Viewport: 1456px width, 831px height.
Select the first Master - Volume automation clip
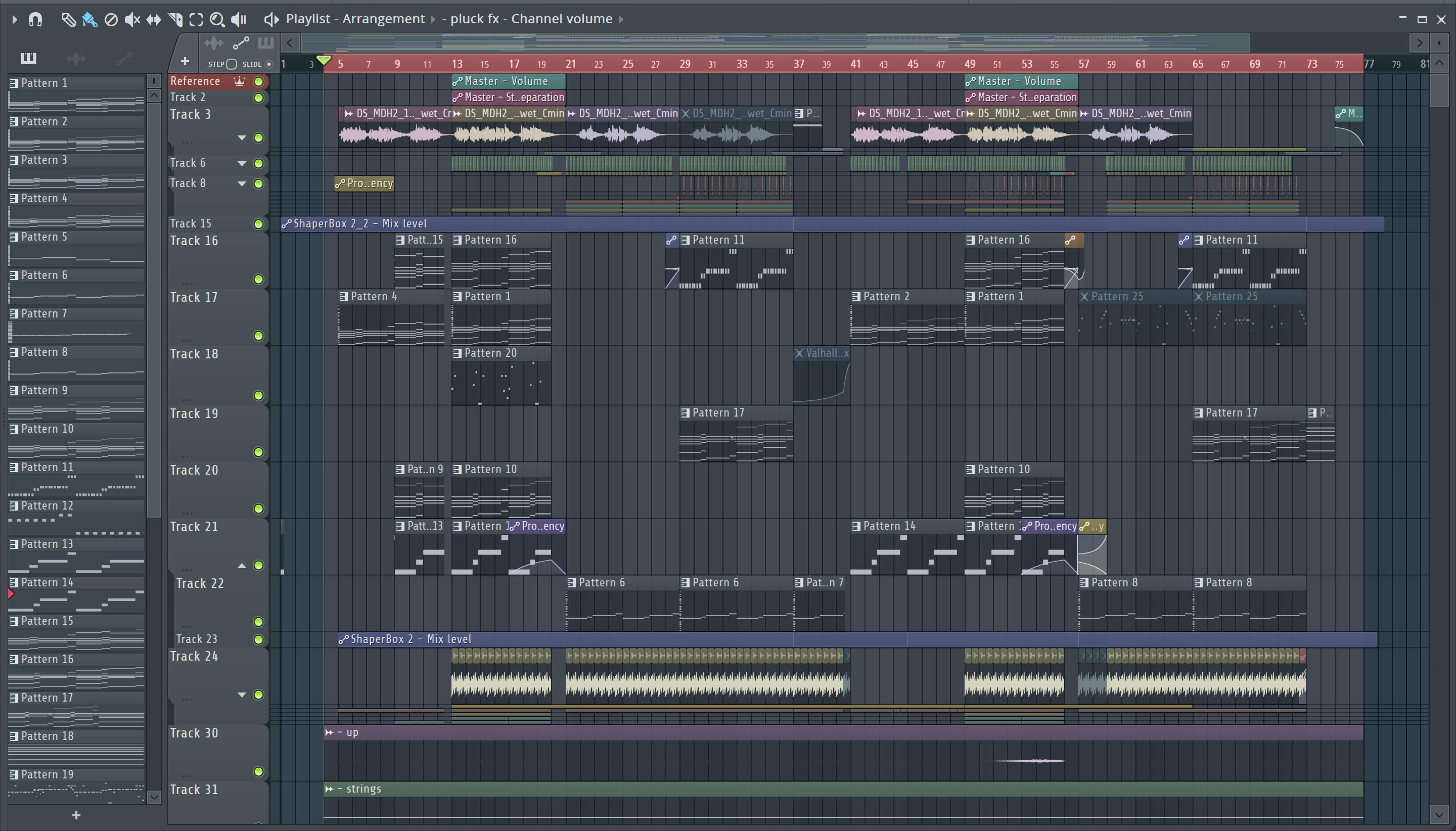pos(508,81)
